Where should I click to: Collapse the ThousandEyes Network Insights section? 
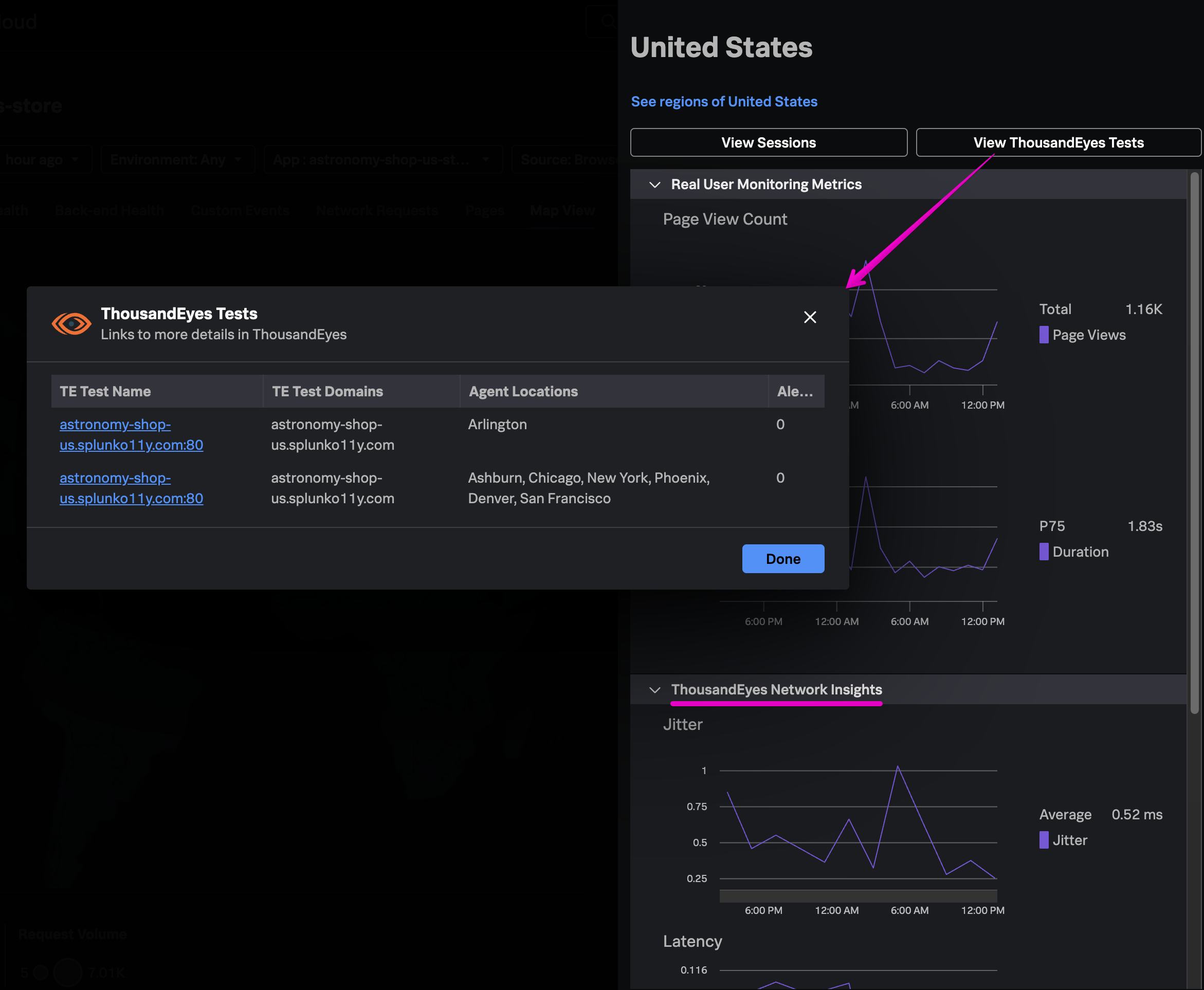pos(654,689)
